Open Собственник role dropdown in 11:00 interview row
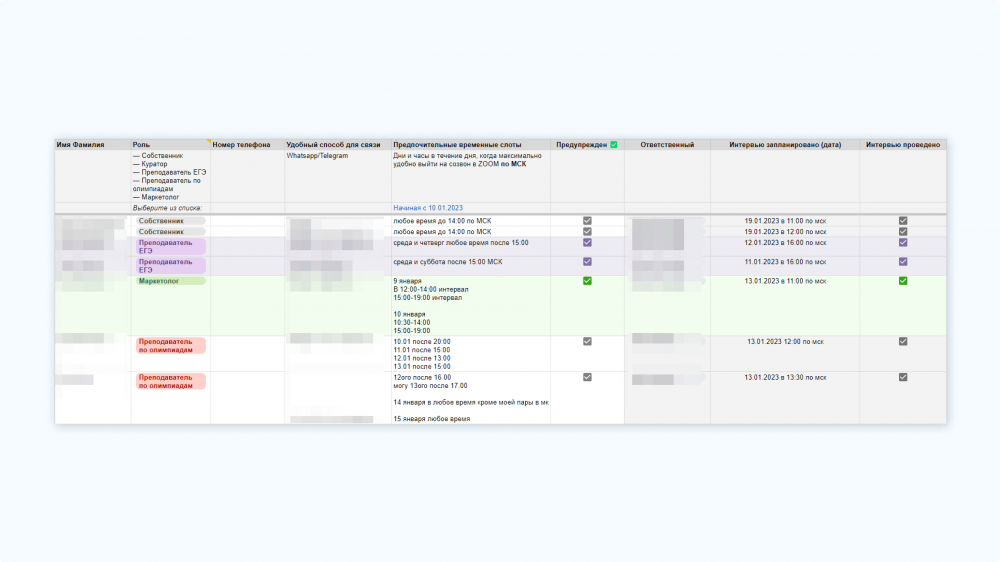Viewport: 1000px width, 562px height. [x=170, y=221]
